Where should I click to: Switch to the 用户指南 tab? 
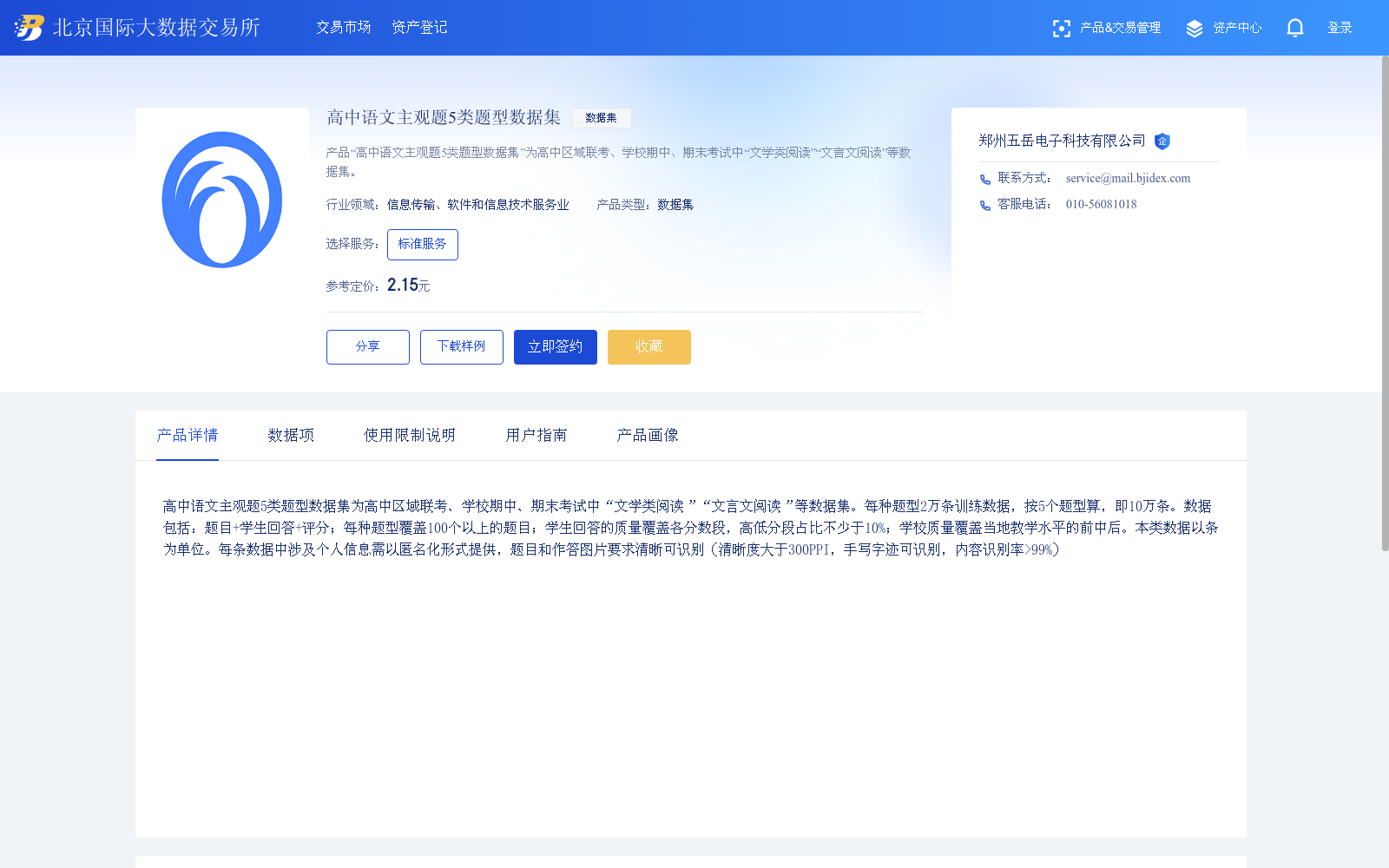[537, 436]
